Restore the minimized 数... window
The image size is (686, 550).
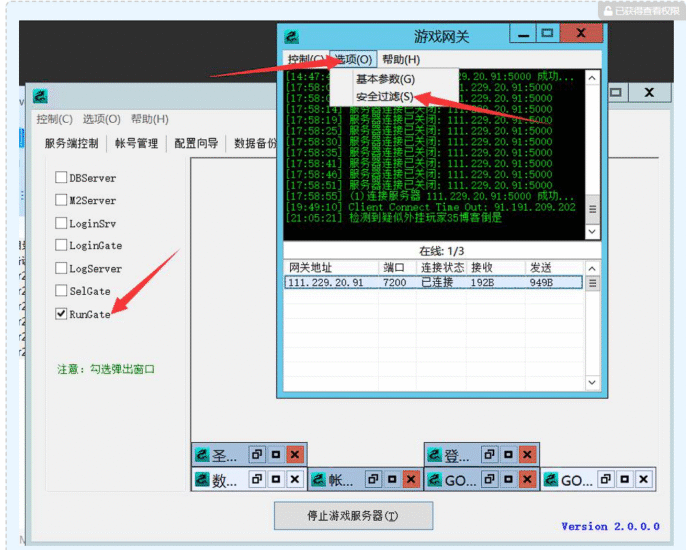257,480
